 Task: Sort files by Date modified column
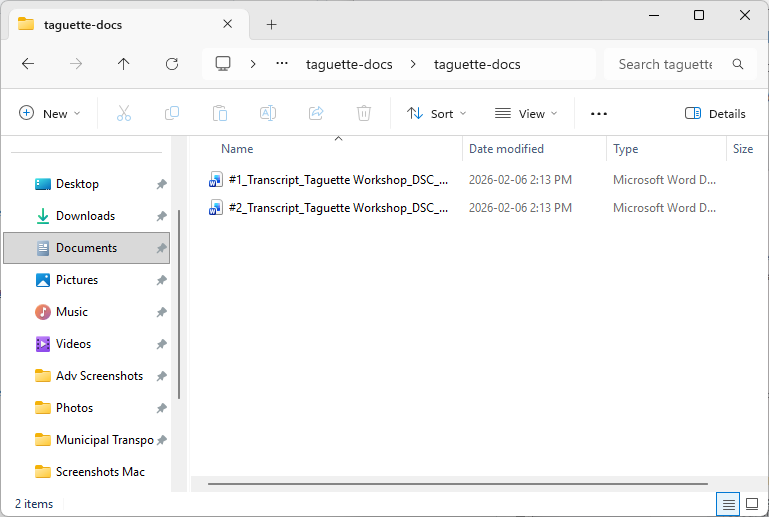[x=506, y=149]
